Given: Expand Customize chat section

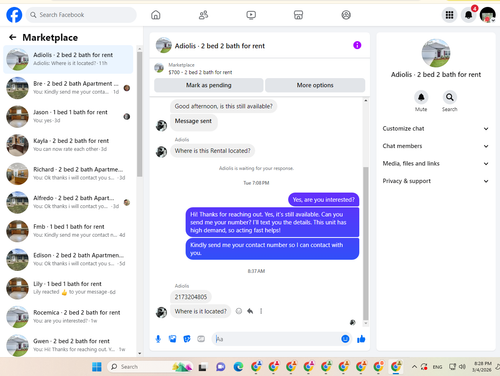Looking at the screenshot, I should tap(436, 129).
